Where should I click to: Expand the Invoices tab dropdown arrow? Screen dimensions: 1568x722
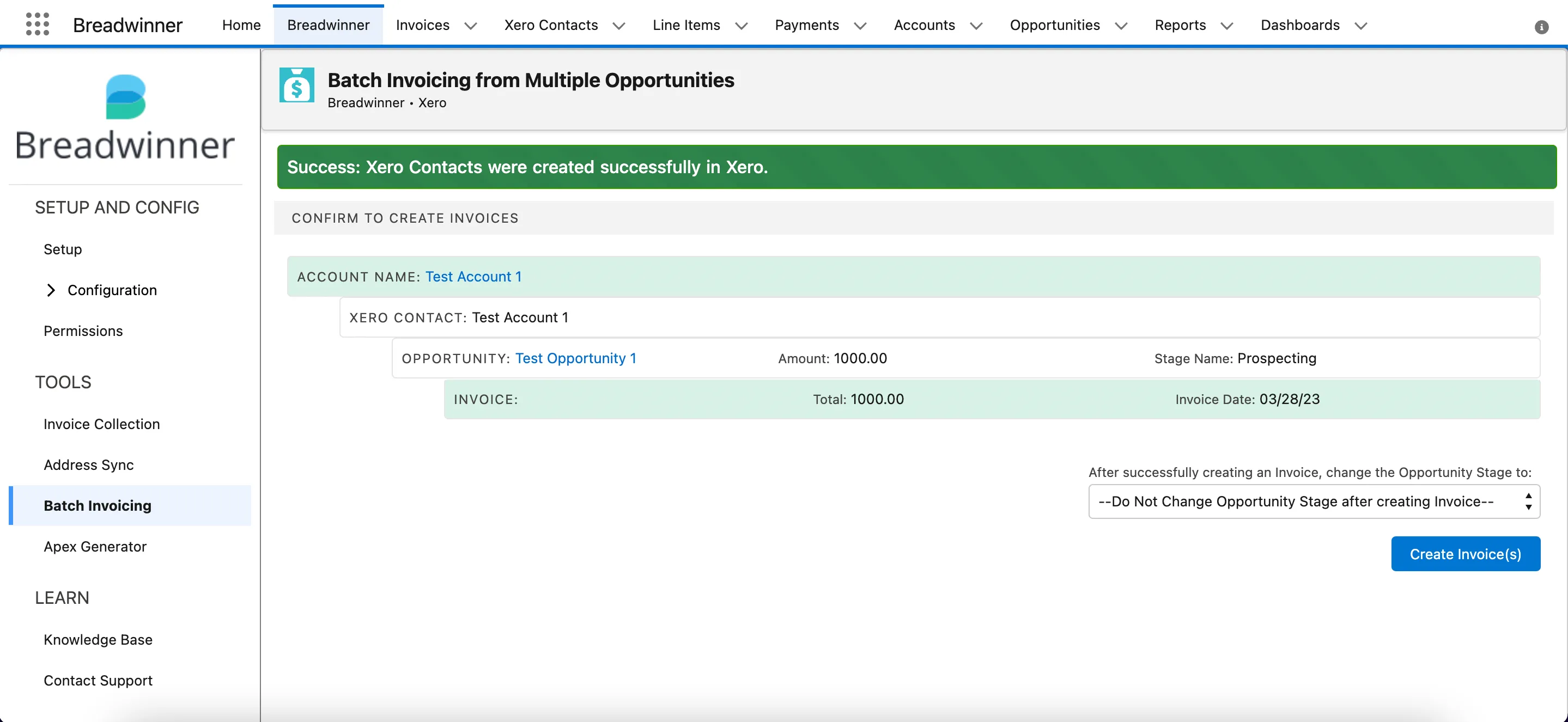coord(471,26)
